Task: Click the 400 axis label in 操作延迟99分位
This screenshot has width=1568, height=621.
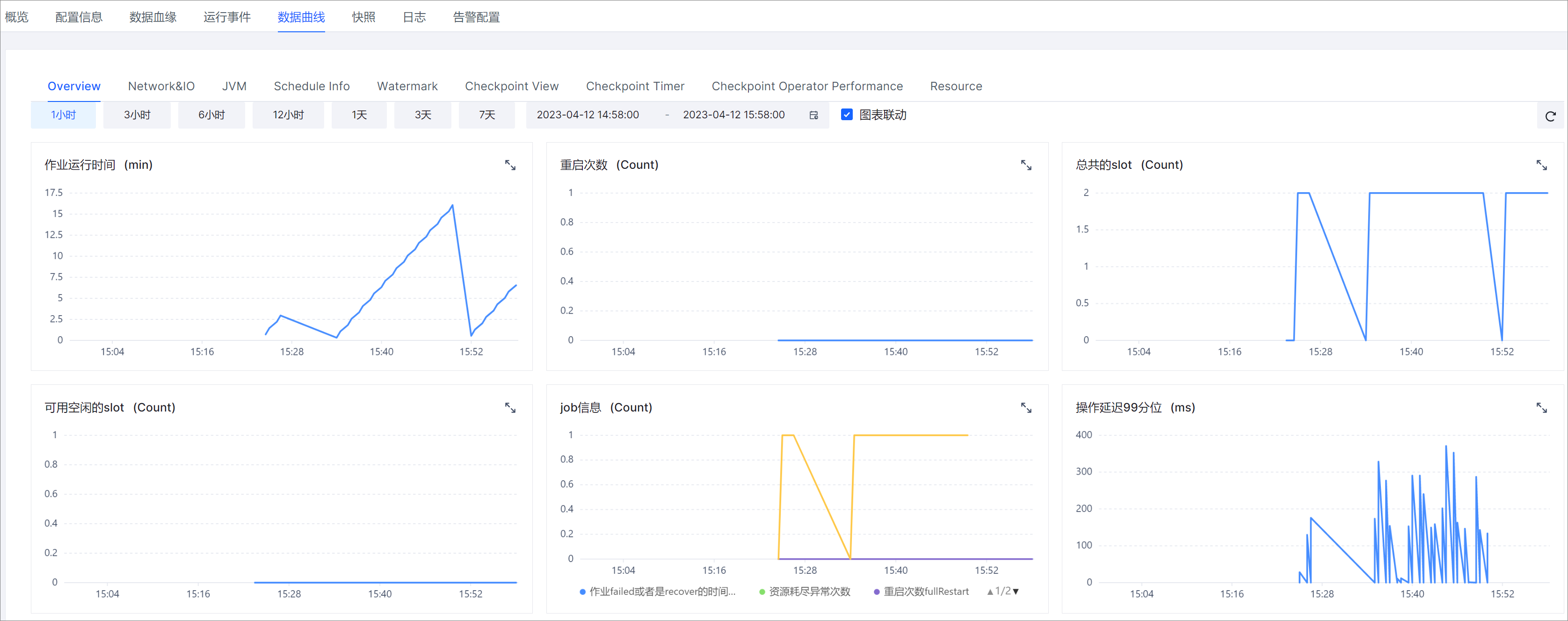Action: pos(1083,435)
